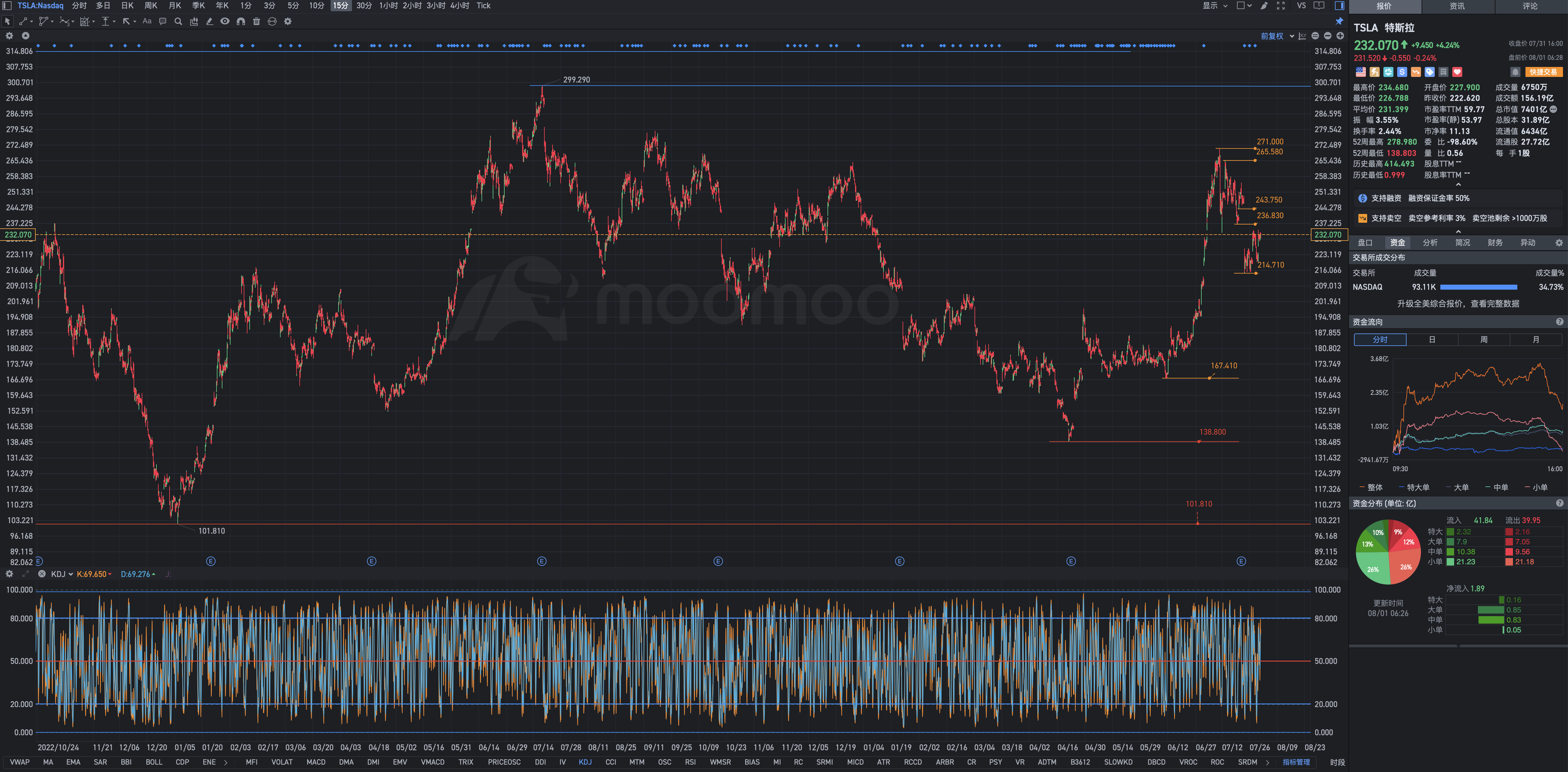
Task: Toggle the left sidebar panel icon
Action: point(7,6)
